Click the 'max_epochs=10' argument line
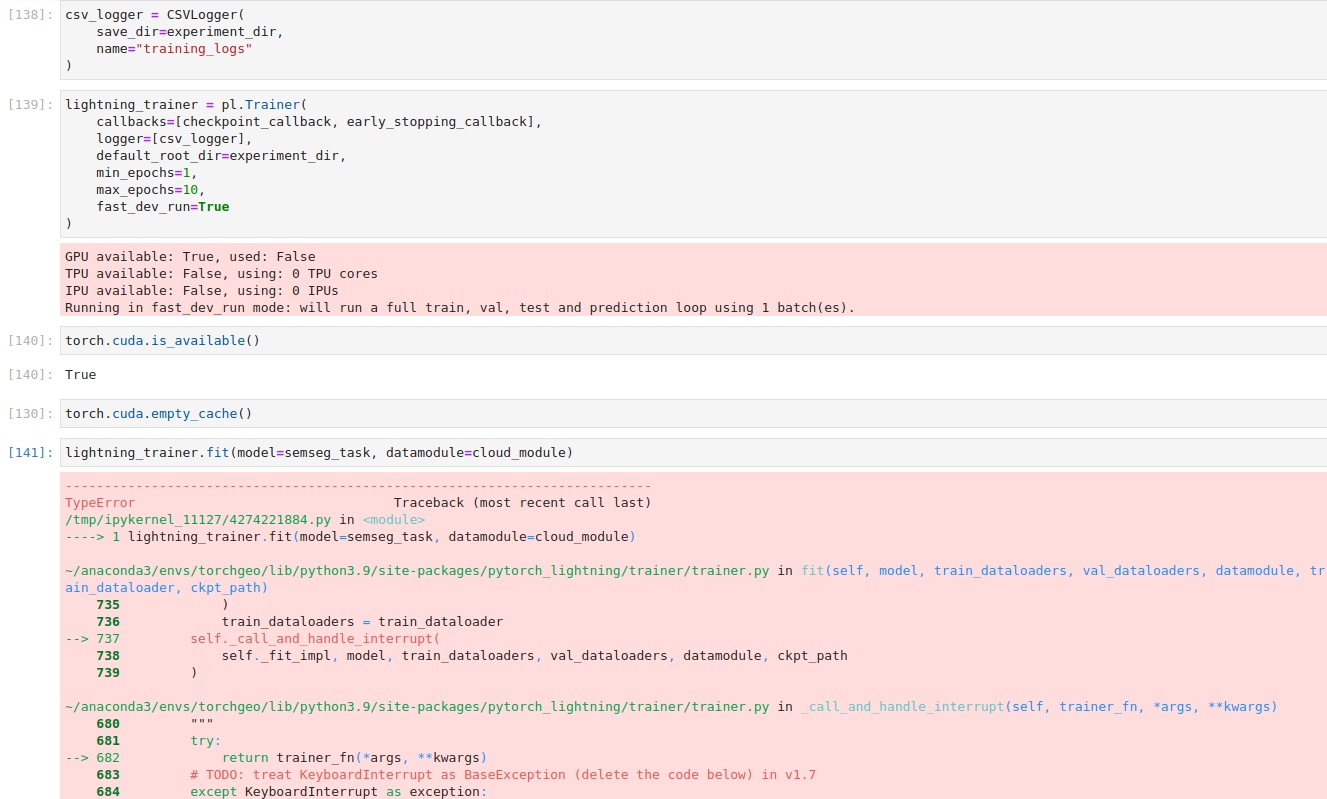The width and height of the screenshot is (1327, 799). click(151, 190)
